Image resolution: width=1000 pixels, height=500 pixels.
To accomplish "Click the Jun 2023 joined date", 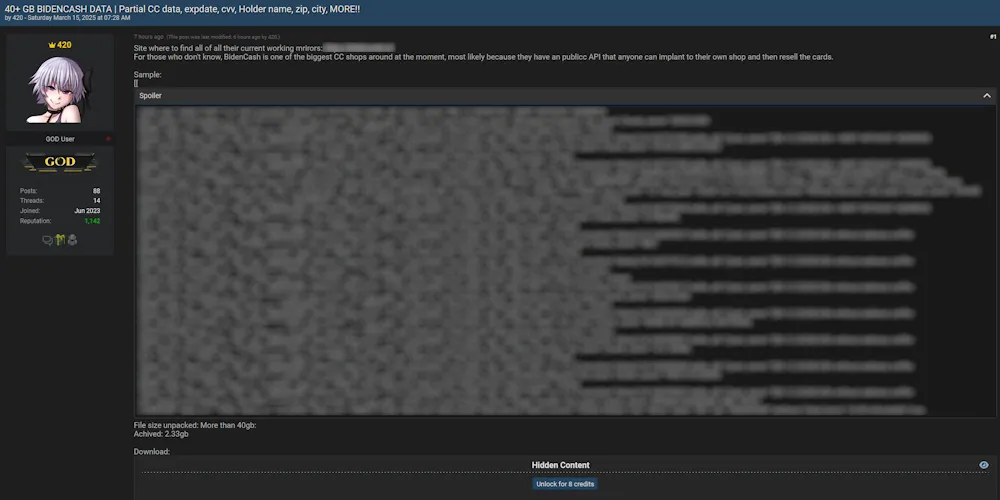I will click(87, 211).
